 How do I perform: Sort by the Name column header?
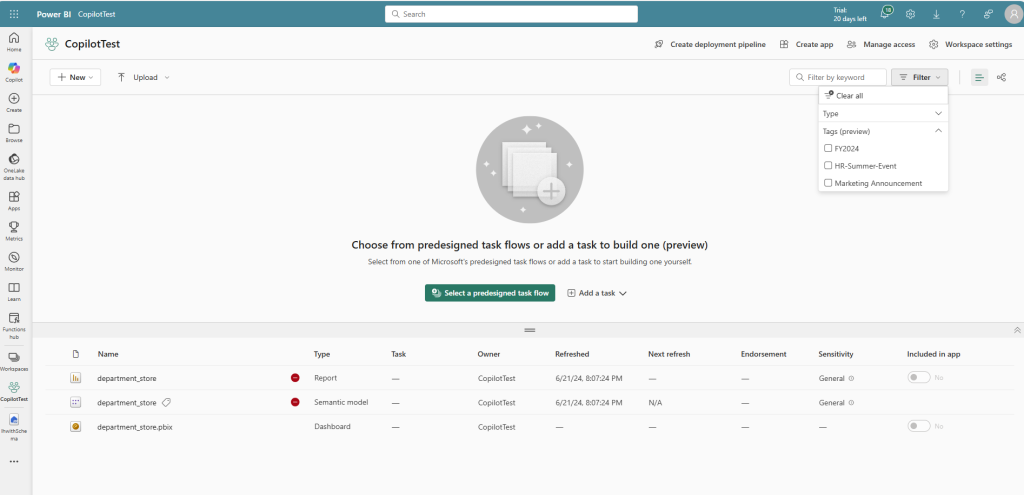(x=108, y=354)
